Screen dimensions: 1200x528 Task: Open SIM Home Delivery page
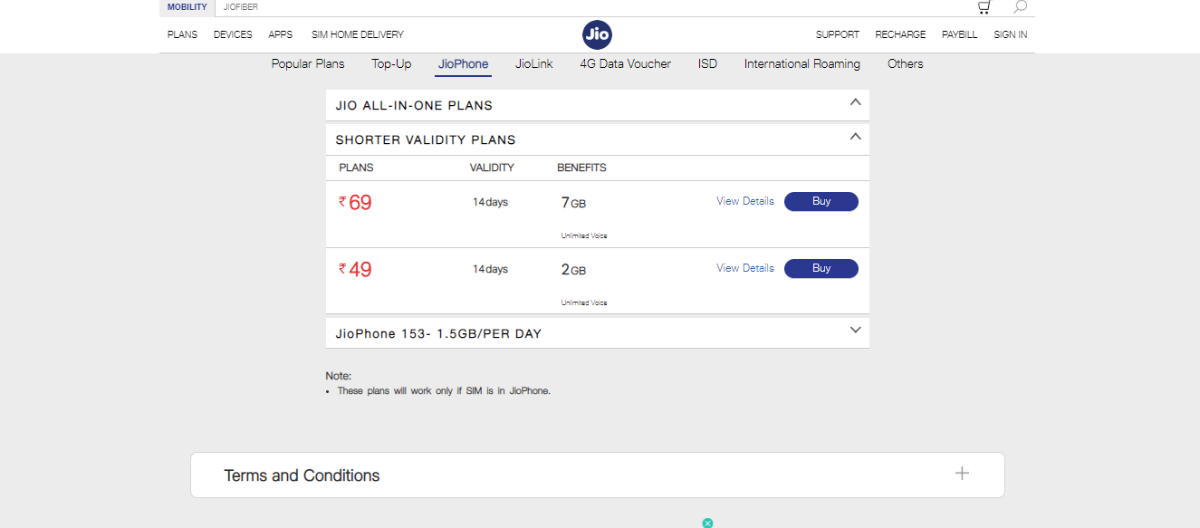click(x=357, y=35)
